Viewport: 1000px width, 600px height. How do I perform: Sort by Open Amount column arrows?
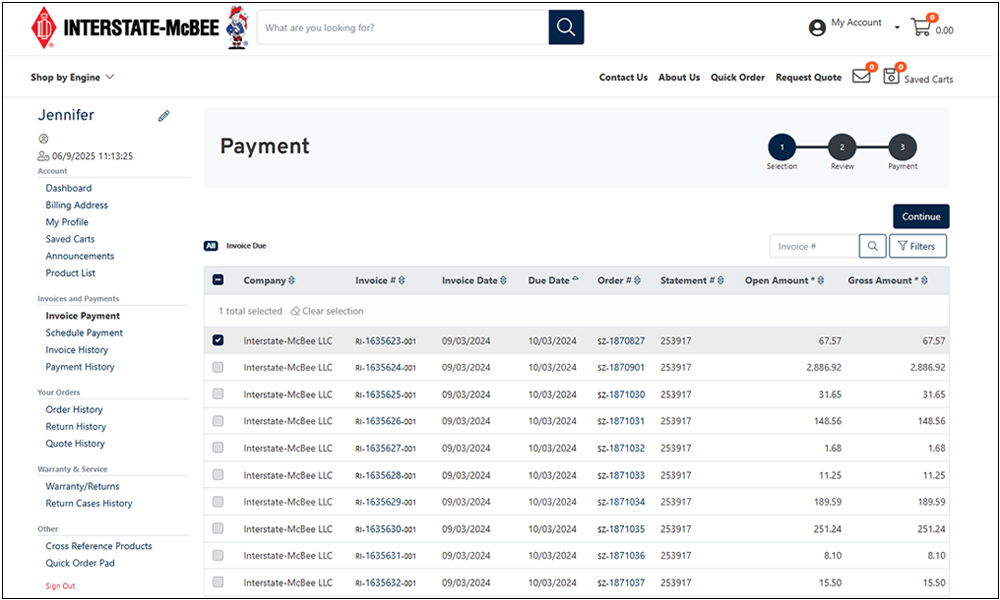821,281
